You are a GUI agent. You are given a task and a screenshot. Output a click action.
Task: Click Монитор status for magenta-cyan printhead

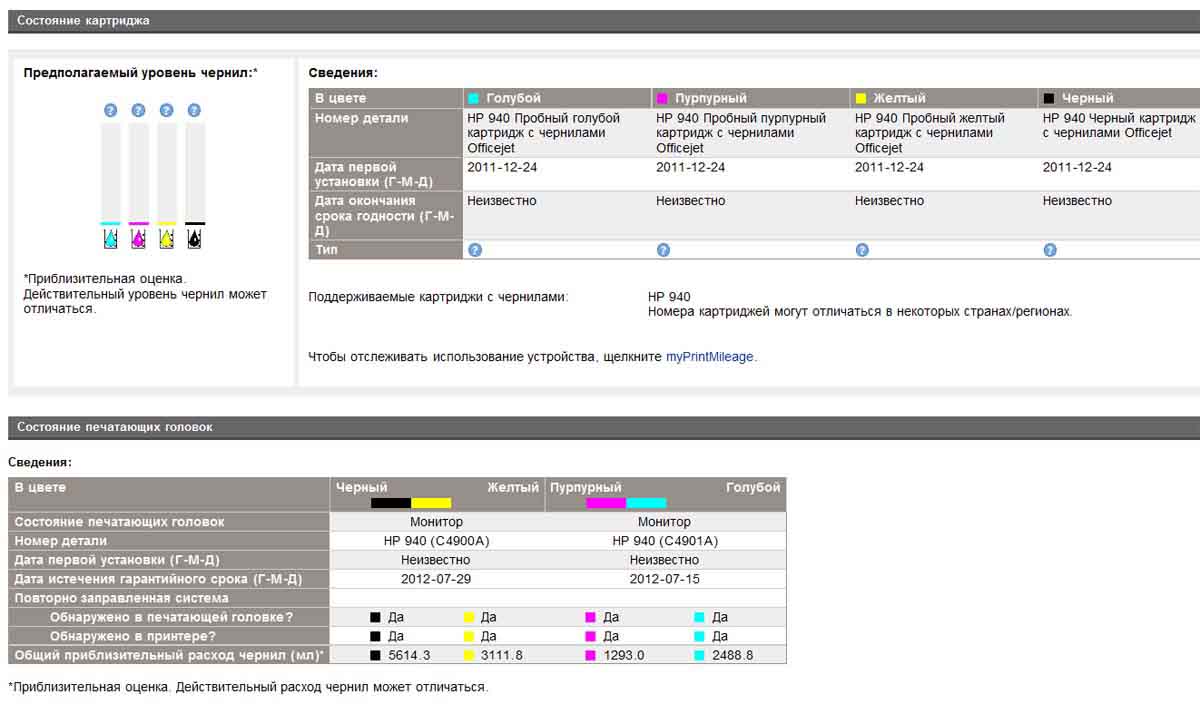pyautogui.click(x=665, y=522)
